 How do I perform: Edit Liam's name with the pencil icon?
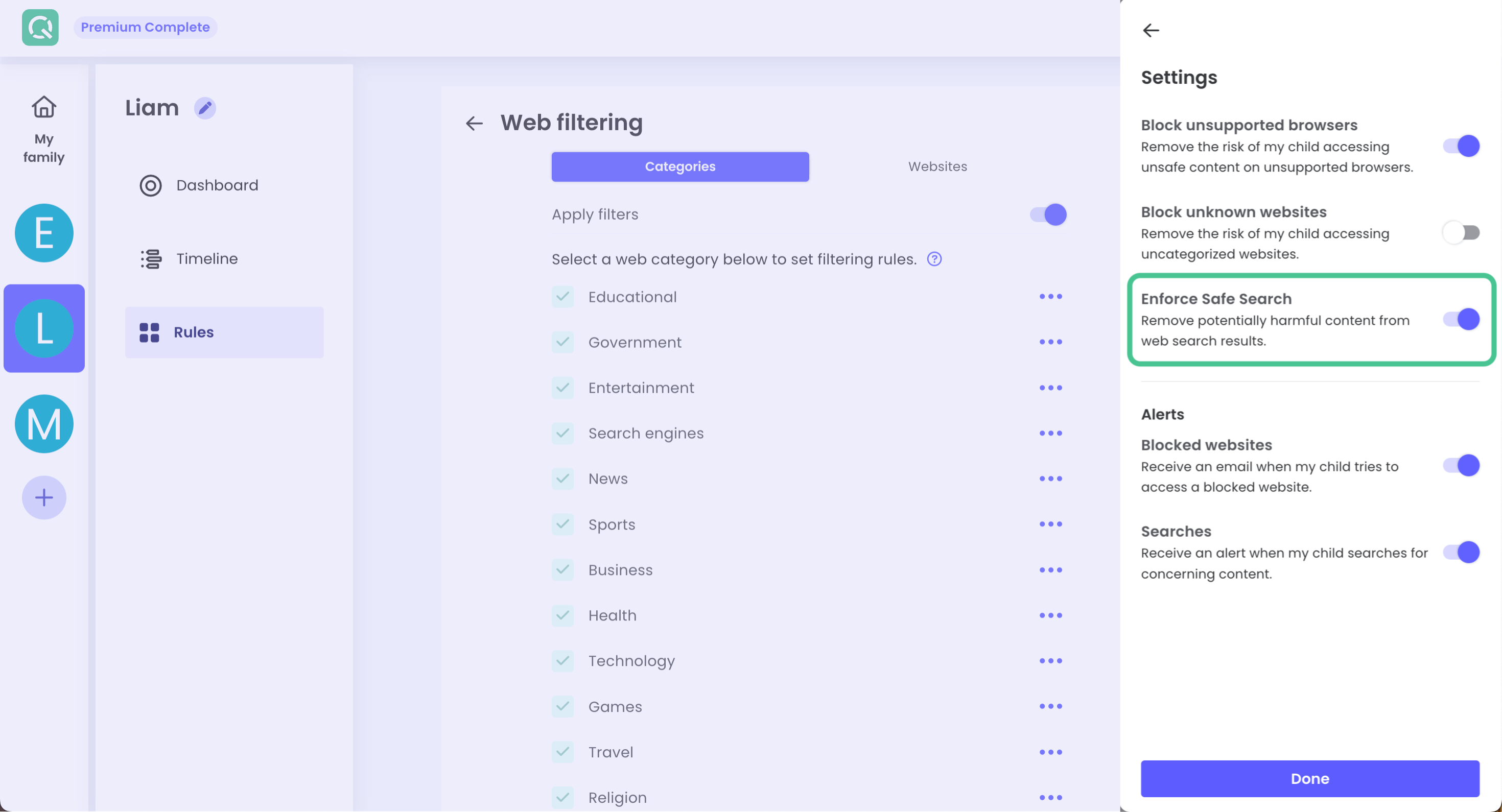[205, 108]
